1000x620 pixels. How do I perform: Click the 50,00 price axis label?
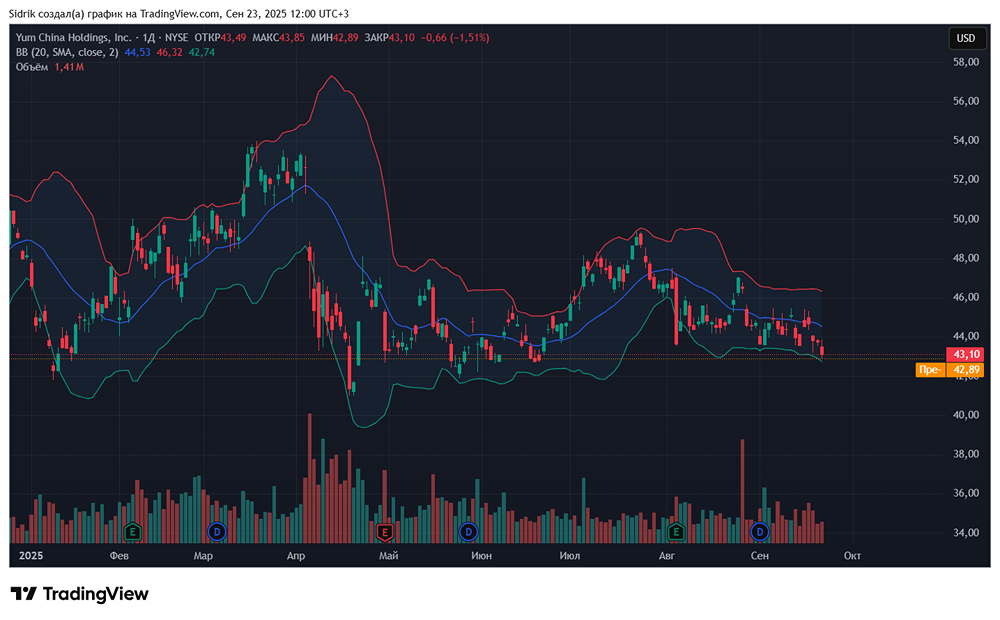tap(966, 219)
